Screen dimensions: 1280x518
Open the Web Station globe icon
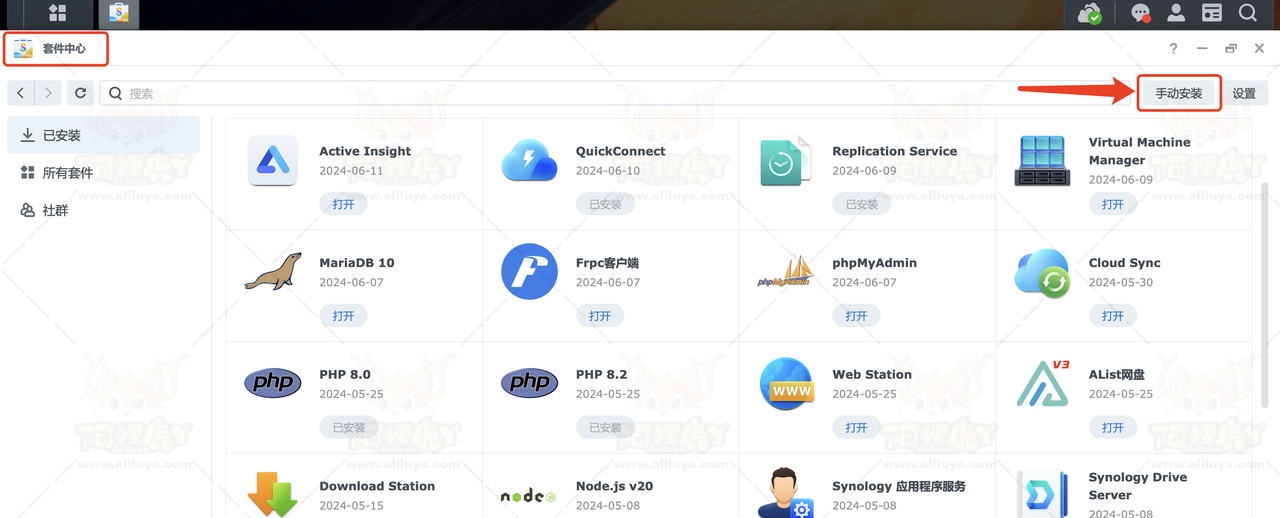pos(786,384)
